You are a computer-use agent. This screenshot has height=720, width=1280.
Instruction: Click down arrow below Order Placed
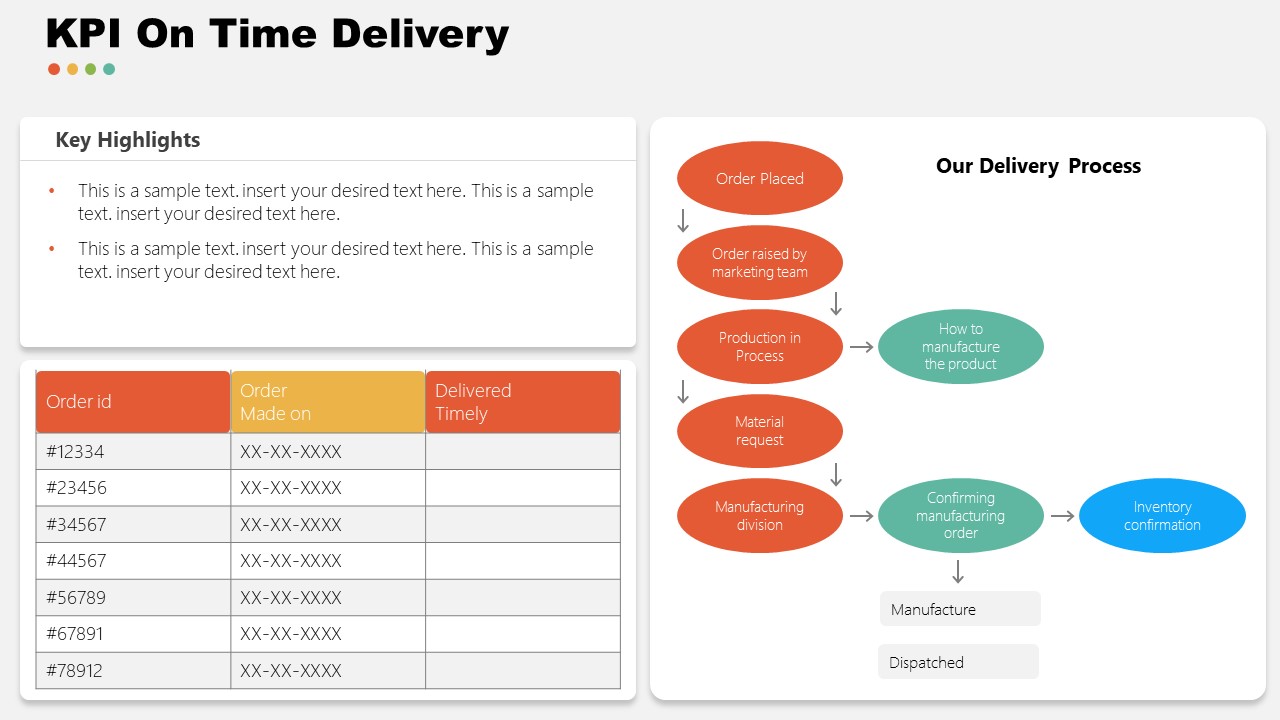(x=683, y=221)
